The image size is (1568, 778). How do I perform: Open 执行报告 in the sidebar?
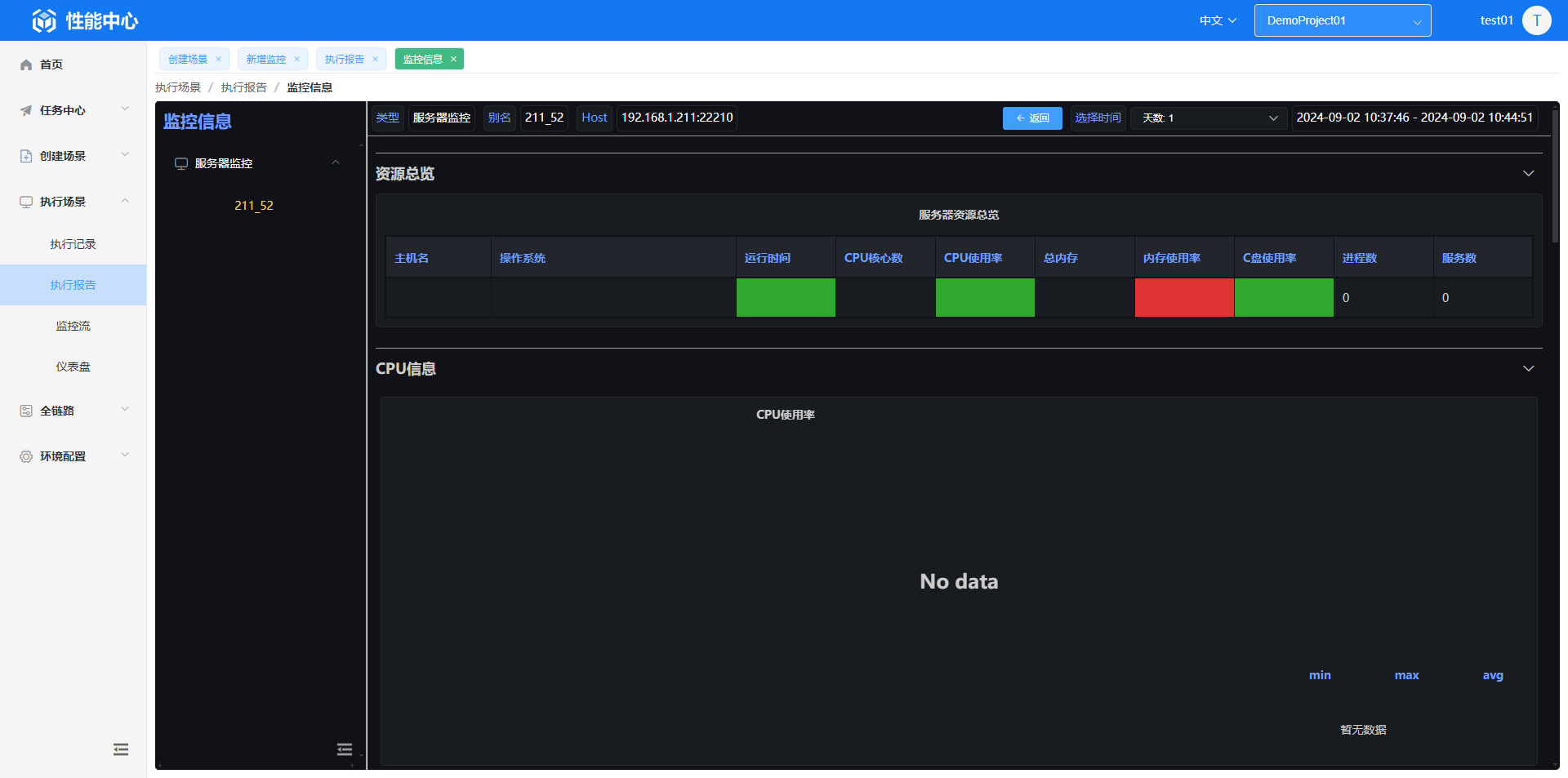tap(73, 285)
